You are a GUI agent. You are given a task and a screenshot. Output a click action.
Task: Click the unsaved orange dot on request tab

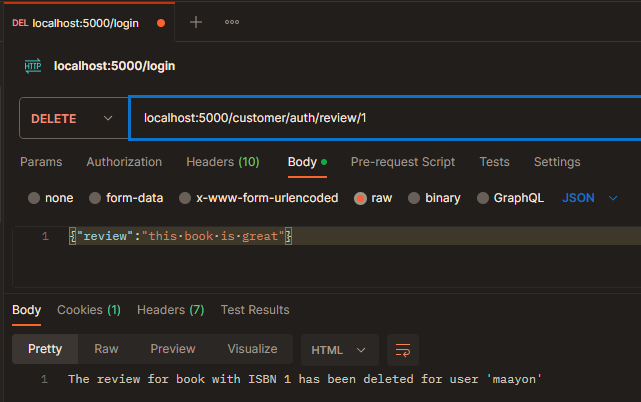point(161,23)
